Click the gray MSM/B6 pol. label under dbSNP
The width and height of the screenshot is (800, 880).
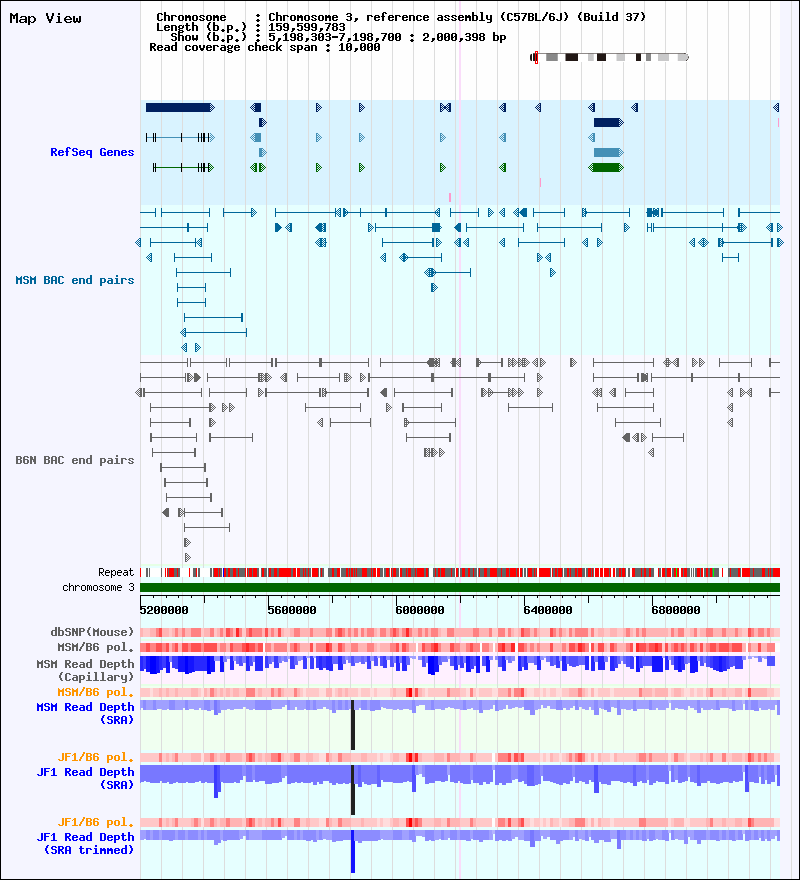(x=95, y=647)
